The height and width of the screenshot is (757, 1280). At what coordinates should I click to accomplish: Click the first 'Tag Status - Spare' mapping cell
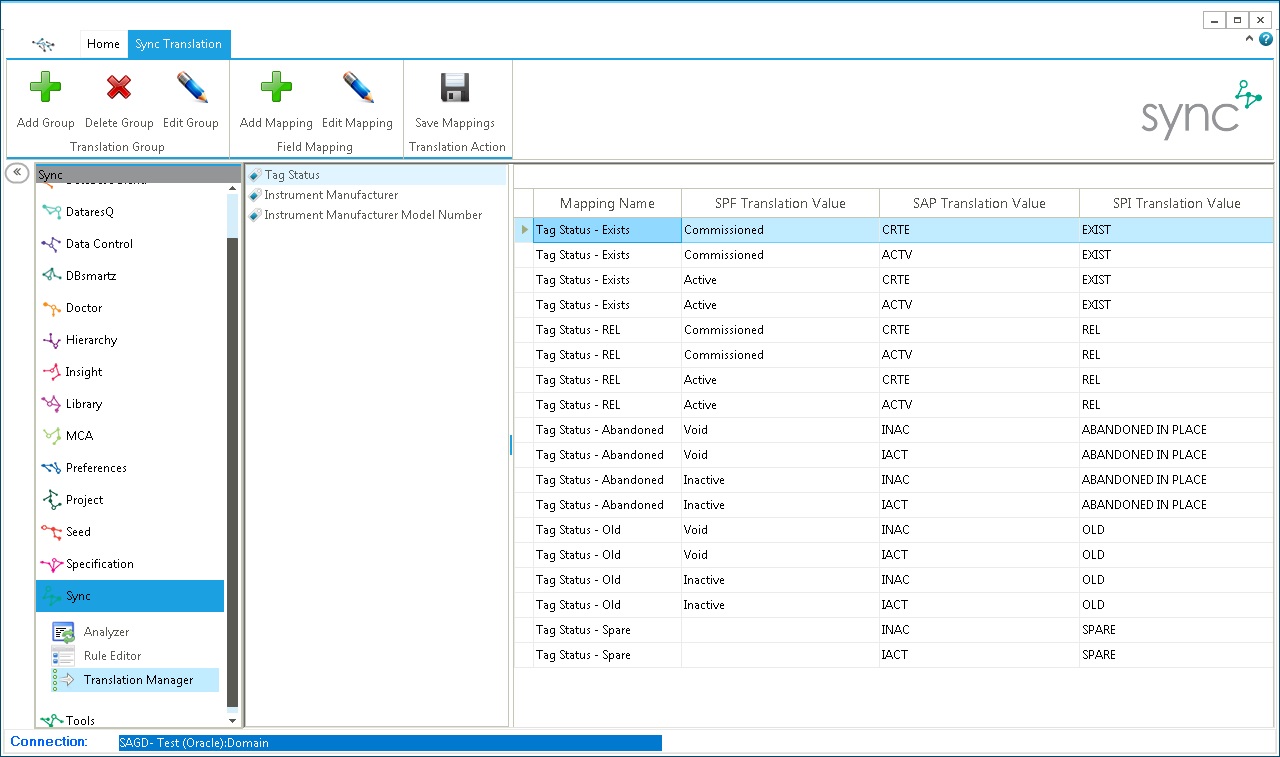607,630
